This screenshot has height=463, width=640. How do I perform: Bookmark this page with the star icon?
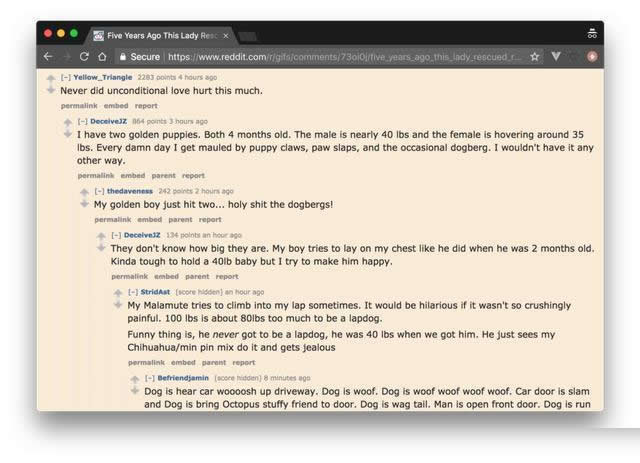coord(535,57)
